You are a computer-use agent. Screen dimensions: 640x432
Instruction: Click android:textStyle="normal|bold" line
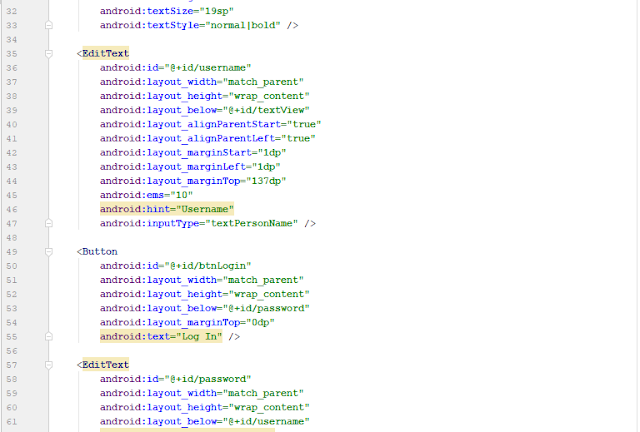pyautogui.click(x=199, y=25)
